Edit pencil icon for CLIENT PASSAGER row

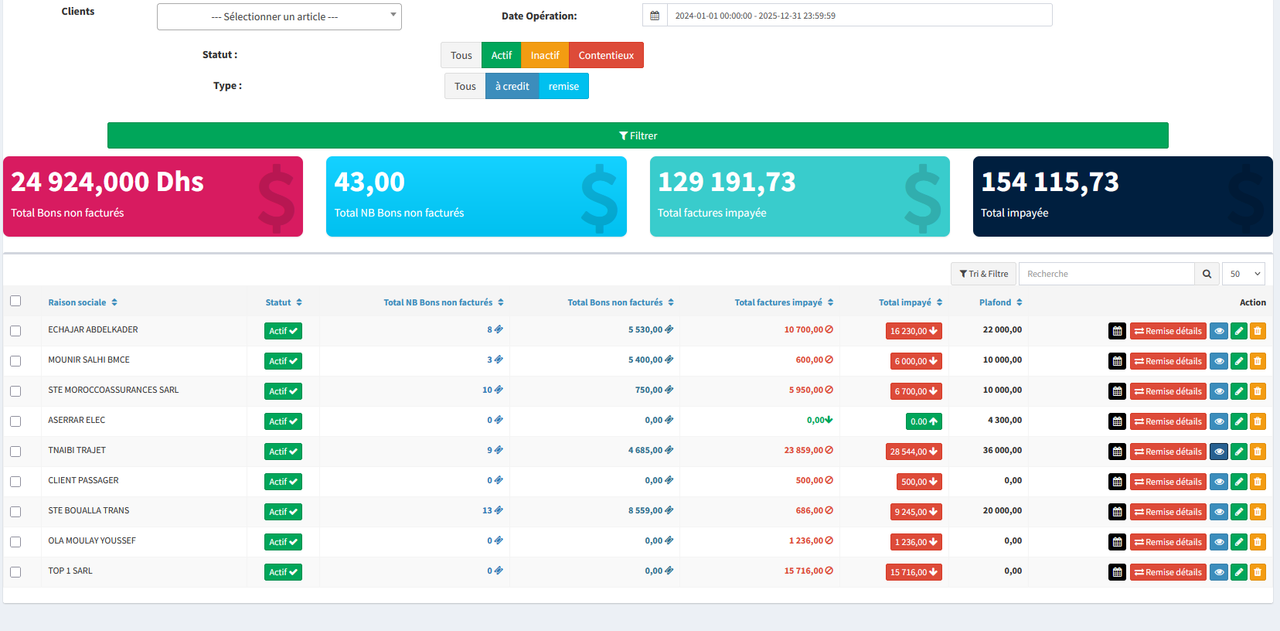click(x=1239, y=481)
